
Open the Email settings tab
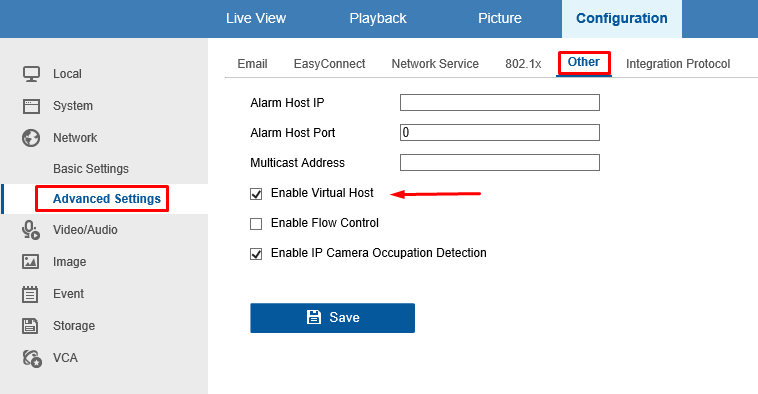click(x=252, y=64)
